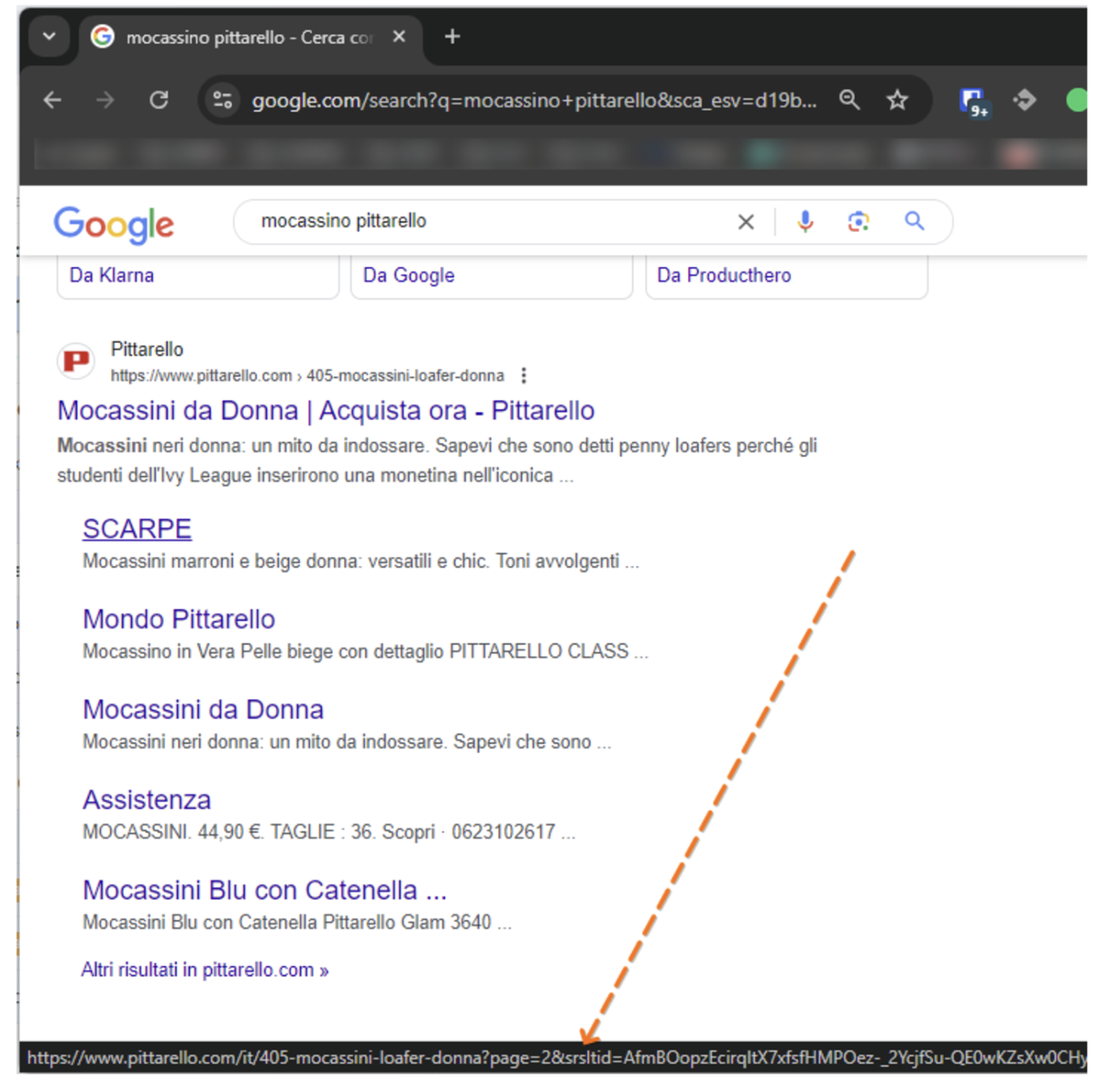Go forward to the next page
1120x1088 pixels.
point(105,101)
